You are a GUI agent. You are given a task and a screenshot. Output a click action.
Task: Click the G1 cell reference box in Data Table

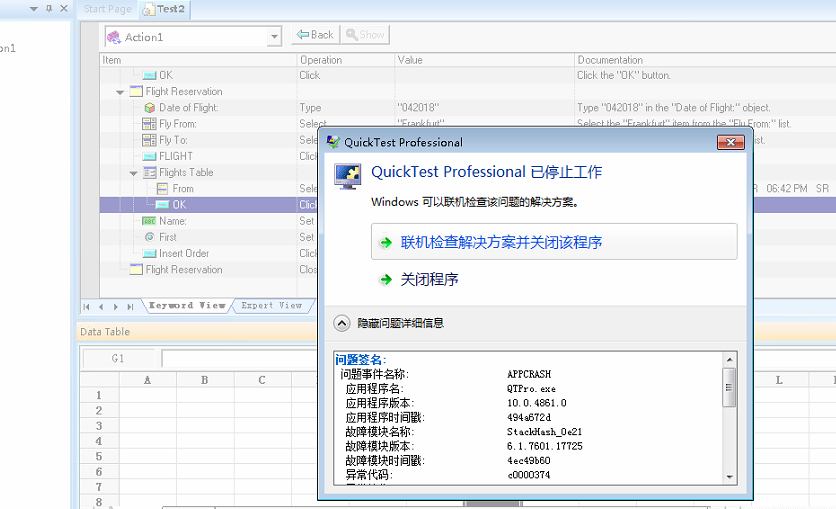[x=118, y=359]
